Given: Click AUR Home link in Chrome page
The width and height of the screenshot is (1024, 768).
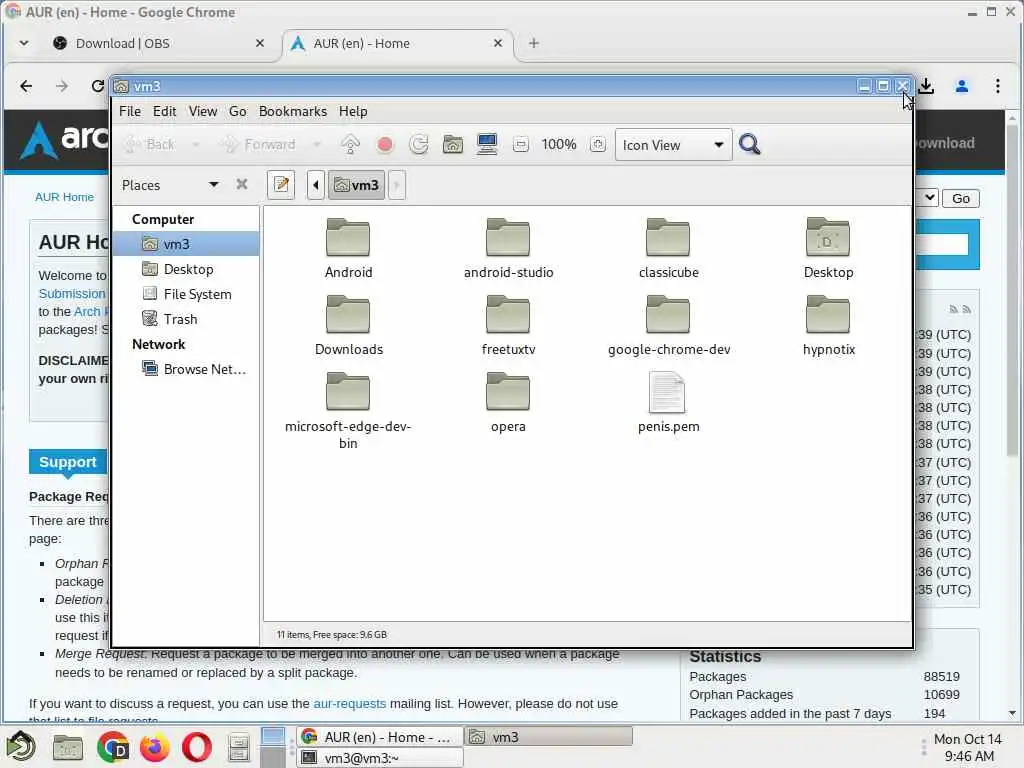Looking at the screenshot, I should (x=64, y=197).
